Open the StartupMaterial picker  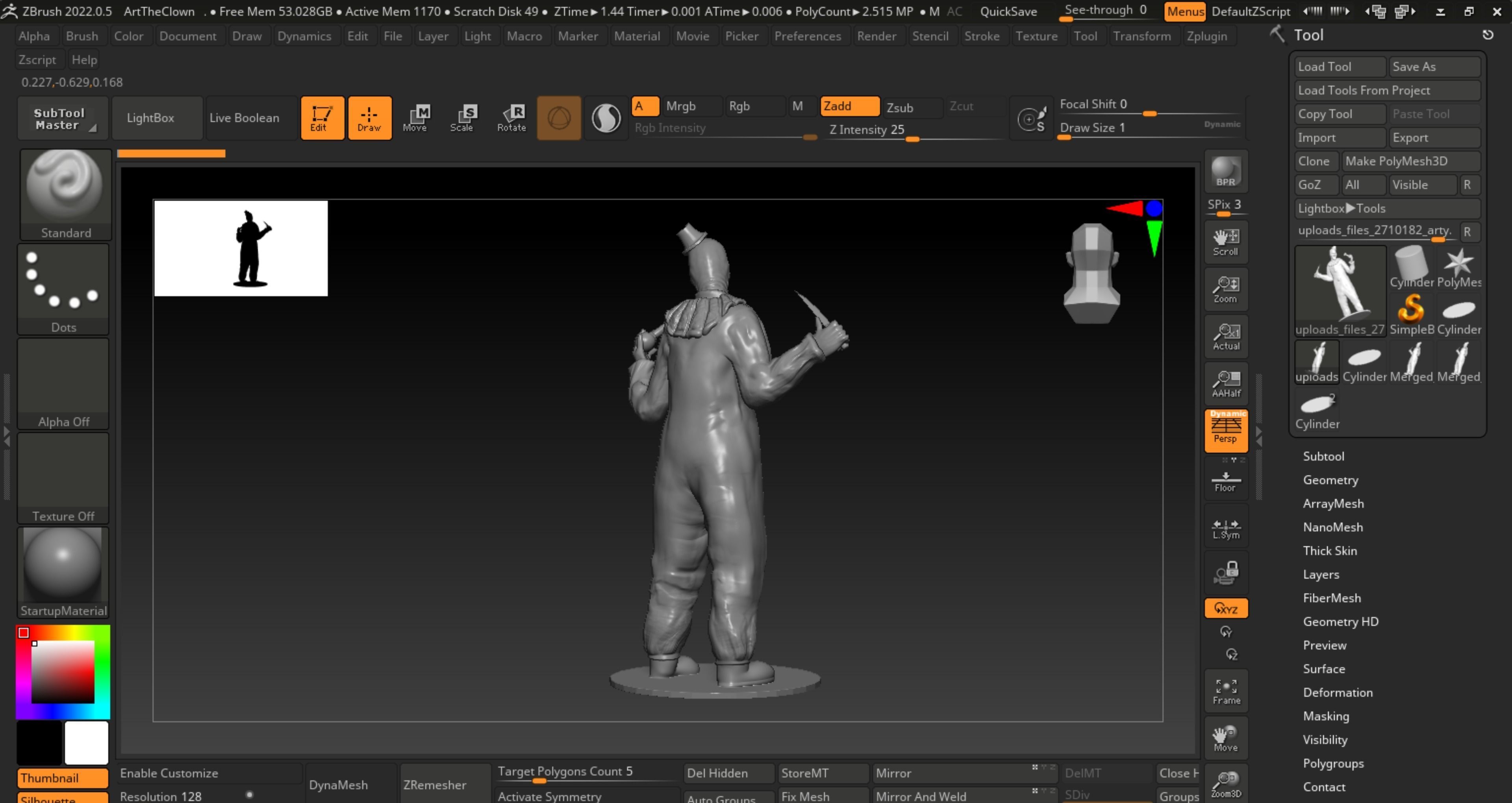pos(63,573)
